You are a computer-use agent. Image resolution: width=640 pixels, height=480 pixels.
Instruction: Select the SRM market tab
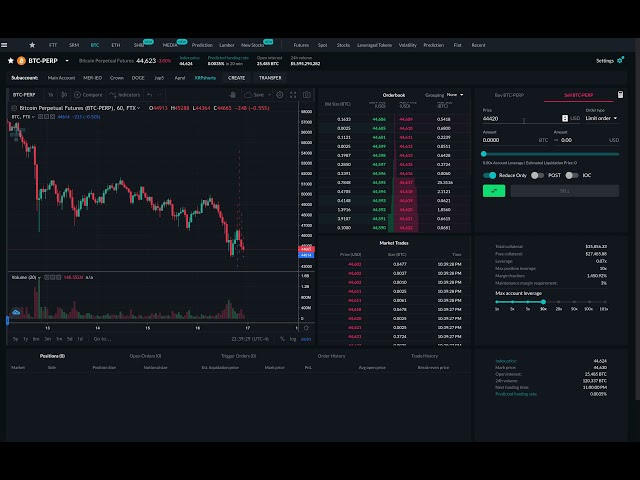(74, 45)
